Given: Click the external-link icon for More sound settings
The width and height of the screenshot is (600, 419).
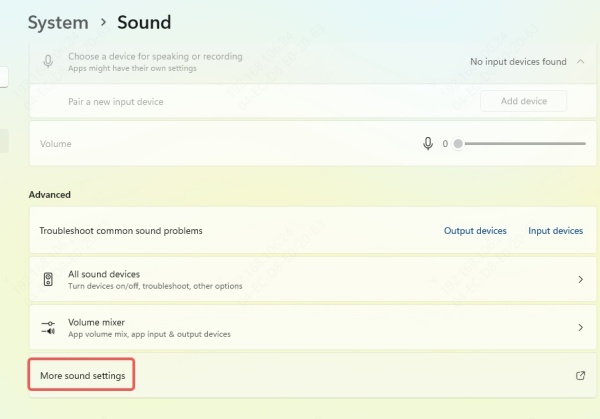Looking at the screenshot, I should pyautogui.click(x=580, y=375).
